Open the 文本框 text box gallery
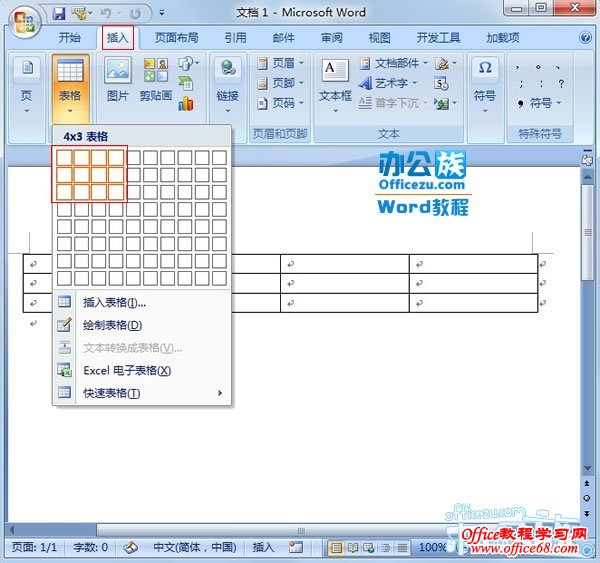This screenshot has height=563, width=600. [x=335, y=86]
